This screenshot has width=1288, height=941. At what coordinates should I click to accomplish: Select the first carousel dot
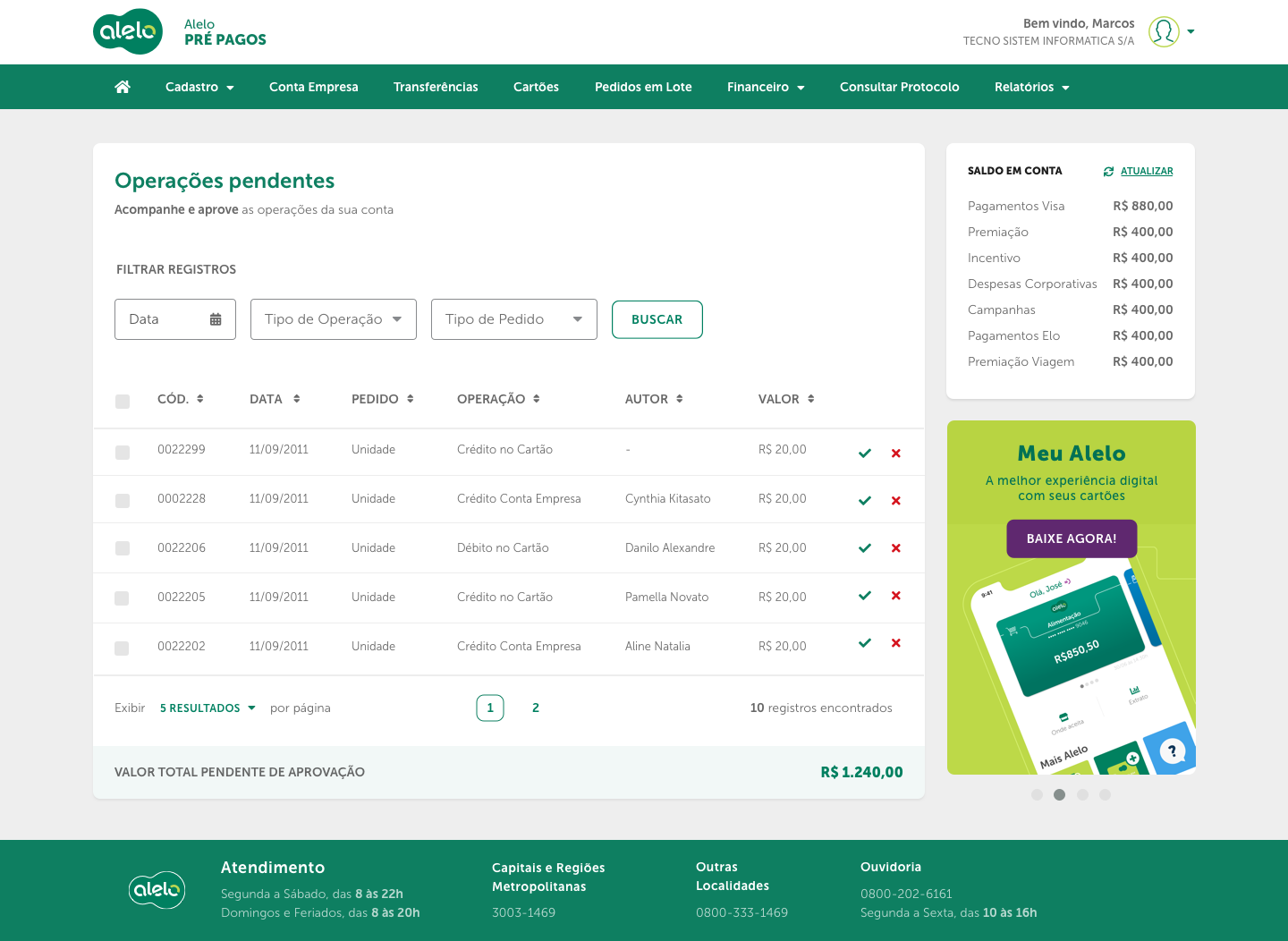click(1037, 794)
